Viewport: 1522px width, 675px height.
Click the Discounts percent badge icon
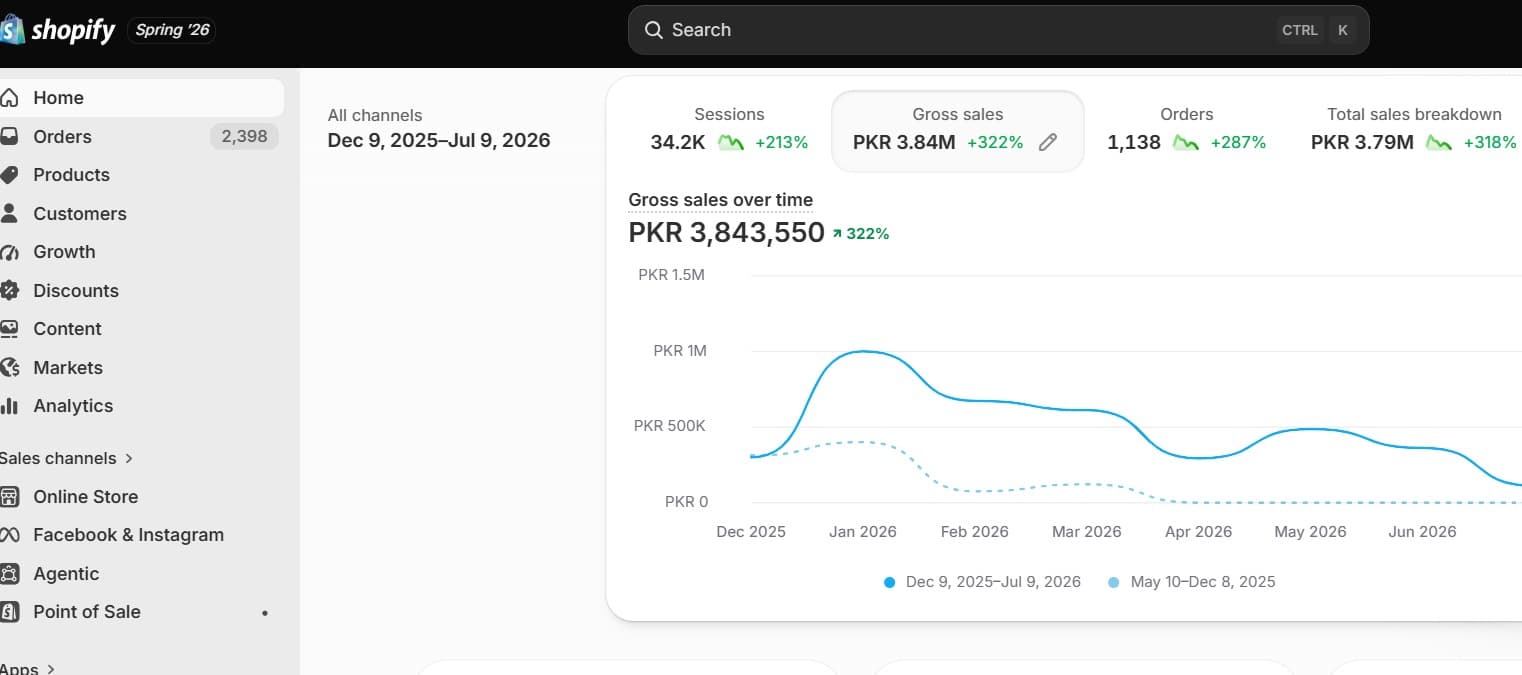click(10, 291)
